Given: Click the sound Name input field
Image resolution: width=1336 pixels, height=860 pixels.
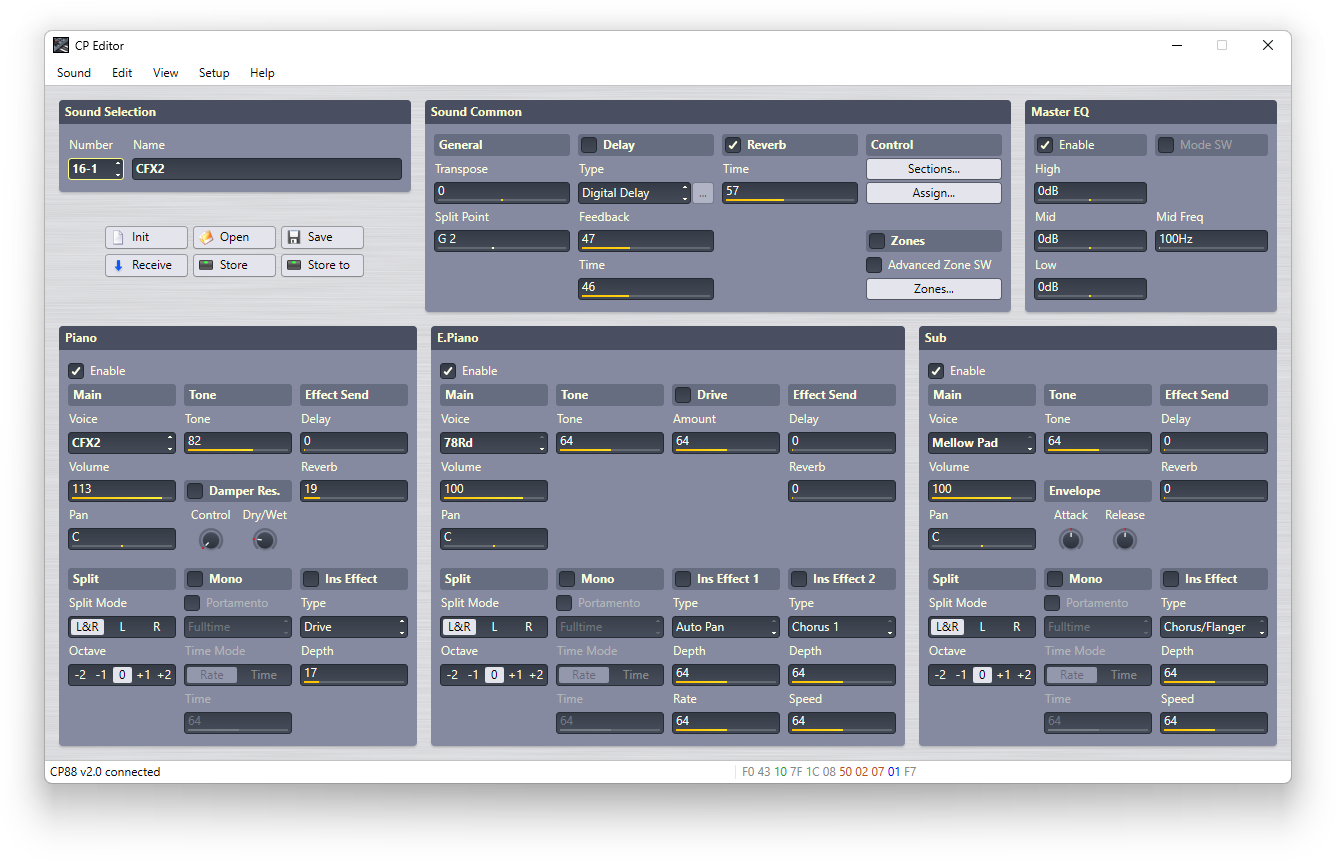Looking at the screenshot, I should (x=266, y=169).
